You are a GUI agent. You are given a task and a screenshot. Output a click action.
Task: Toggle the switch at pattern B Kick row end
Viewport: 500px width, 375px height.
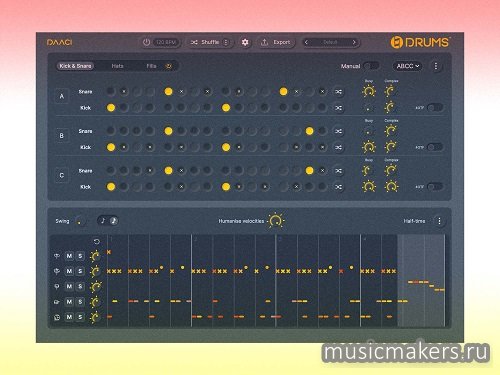pyautogui.click(x=435, y=147)
